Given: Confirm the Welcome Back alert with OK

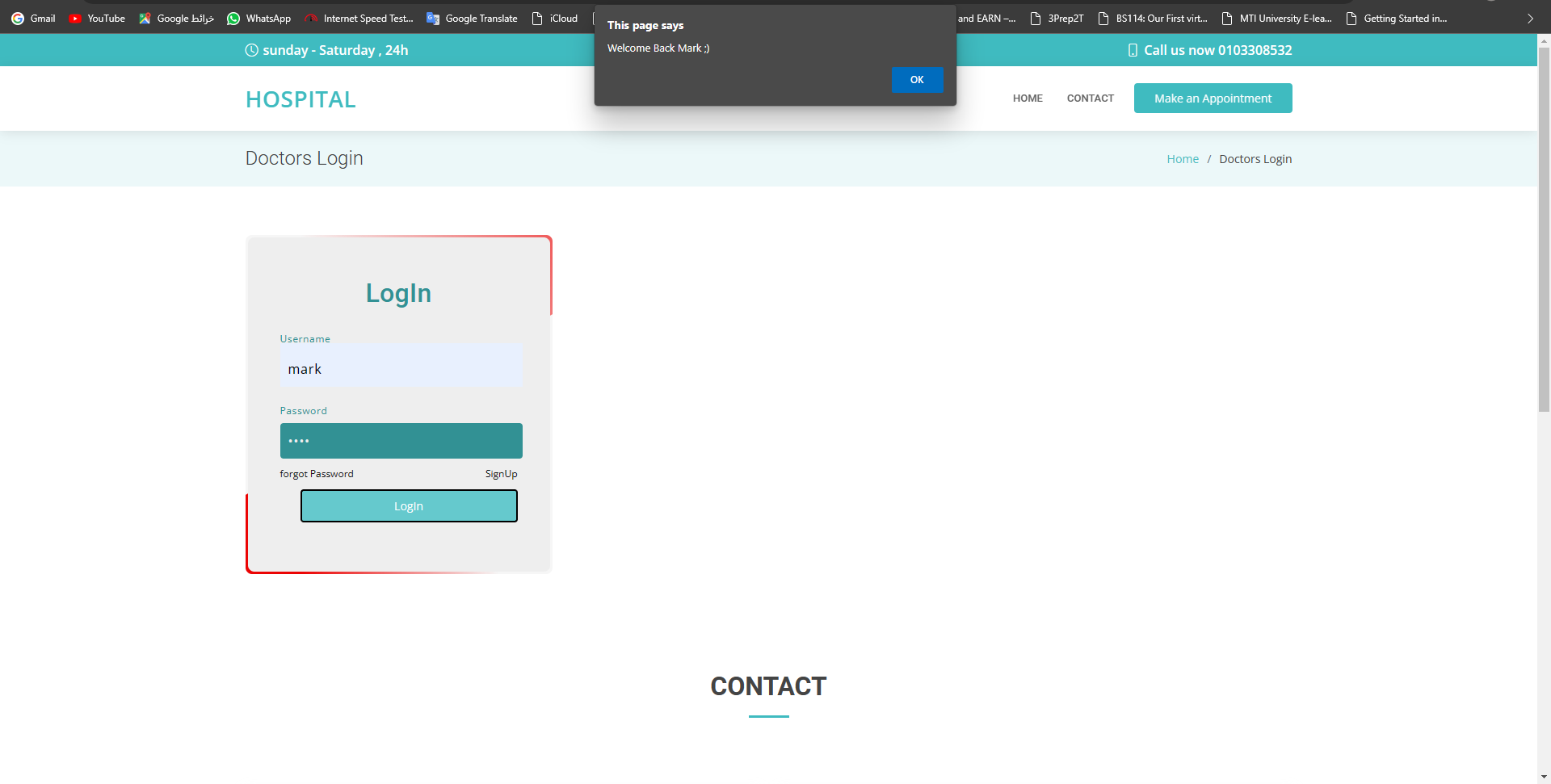Looking at the screenshot, I should pyautogui.click(x=917, y=80).
